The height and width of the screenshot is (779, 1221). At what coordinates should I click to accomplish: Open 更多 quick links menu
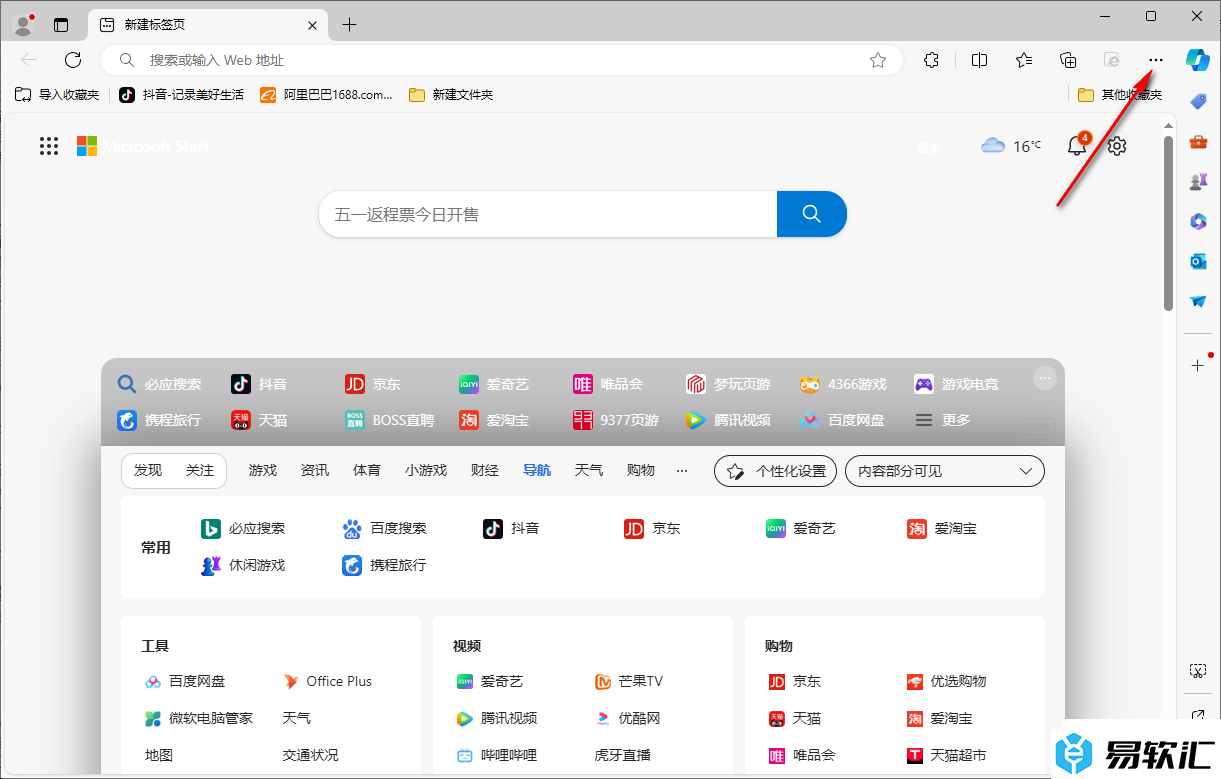[943, 420]
